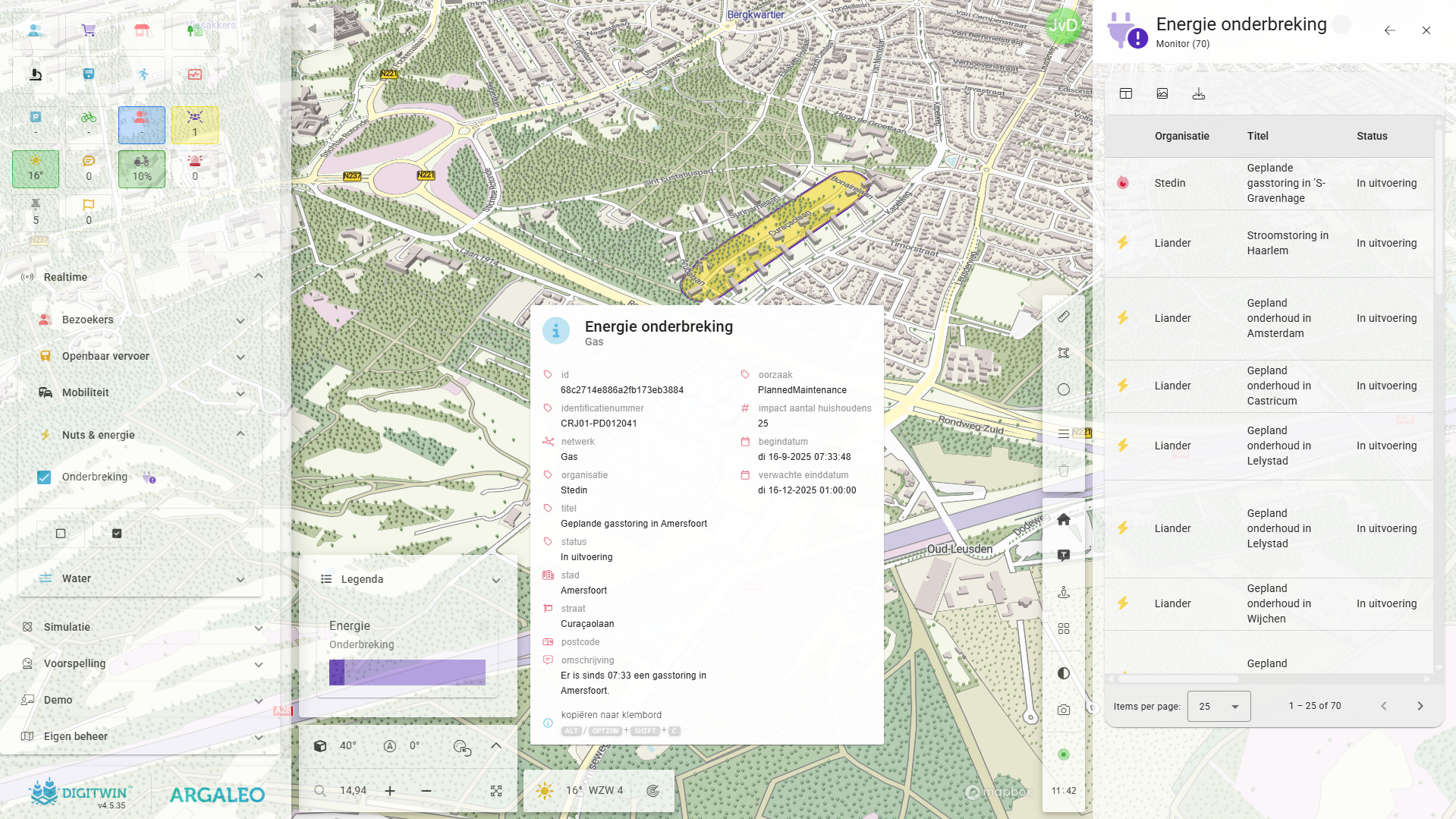Open the Simulatie menu section
1456x819 pixels.
(x=142, y=627)
